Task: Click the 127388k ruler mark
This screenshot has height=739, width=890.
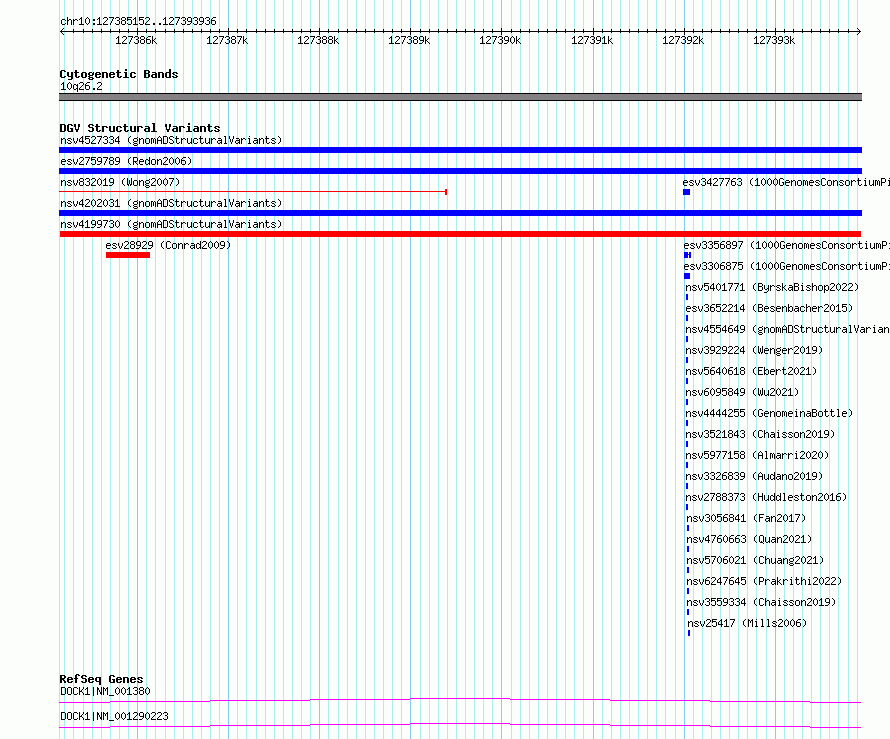Action: 318,40
